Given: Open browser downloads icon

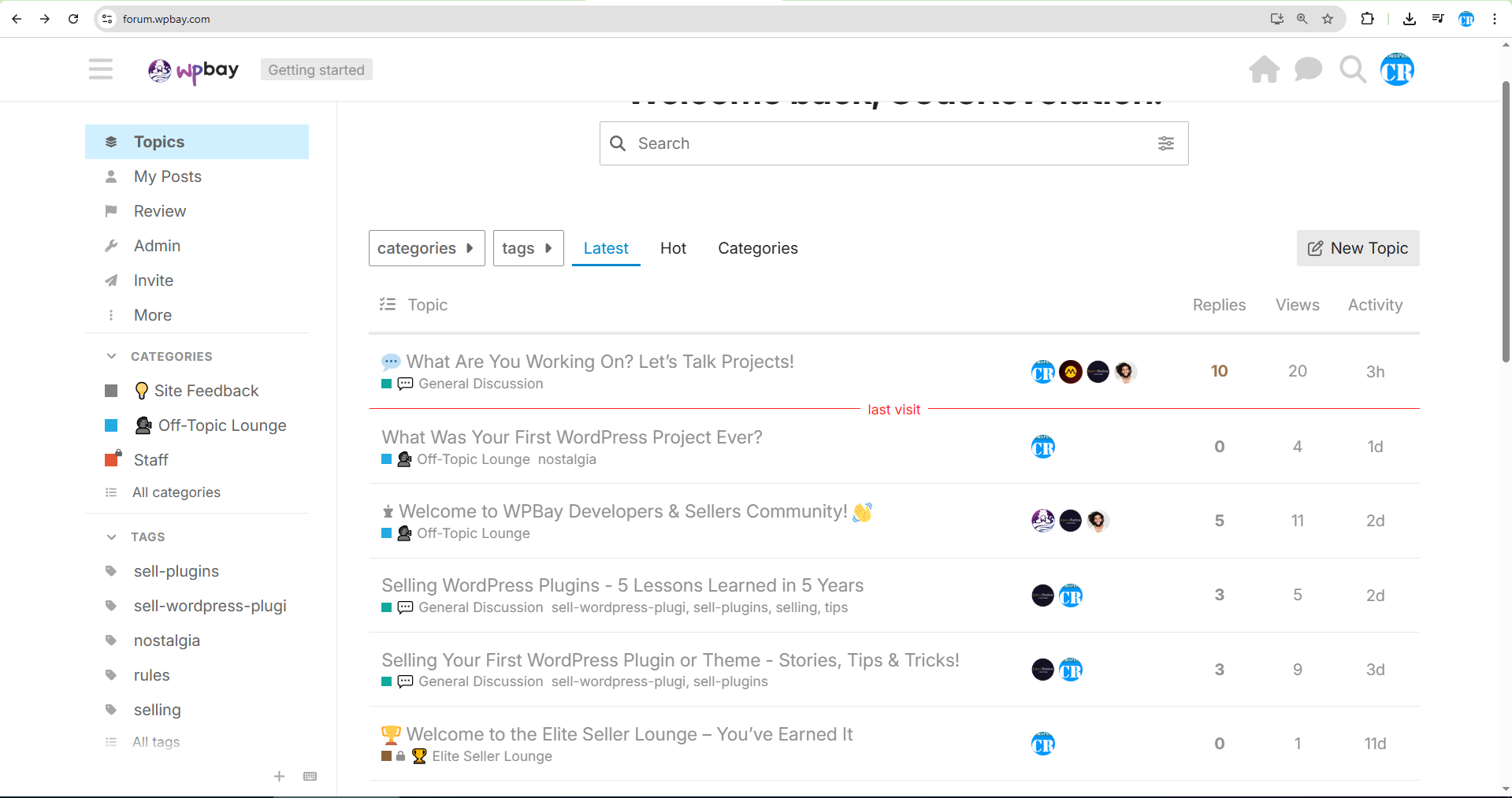Looking at the screenshot, I should [x=1410, y=19].
